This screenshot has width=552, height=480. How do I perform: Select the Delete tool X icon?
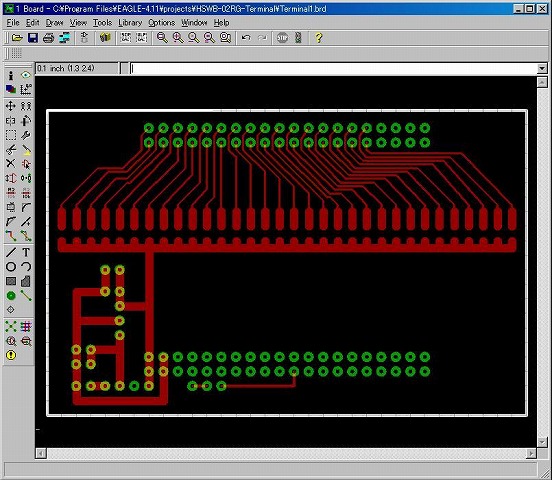point(11,164)
